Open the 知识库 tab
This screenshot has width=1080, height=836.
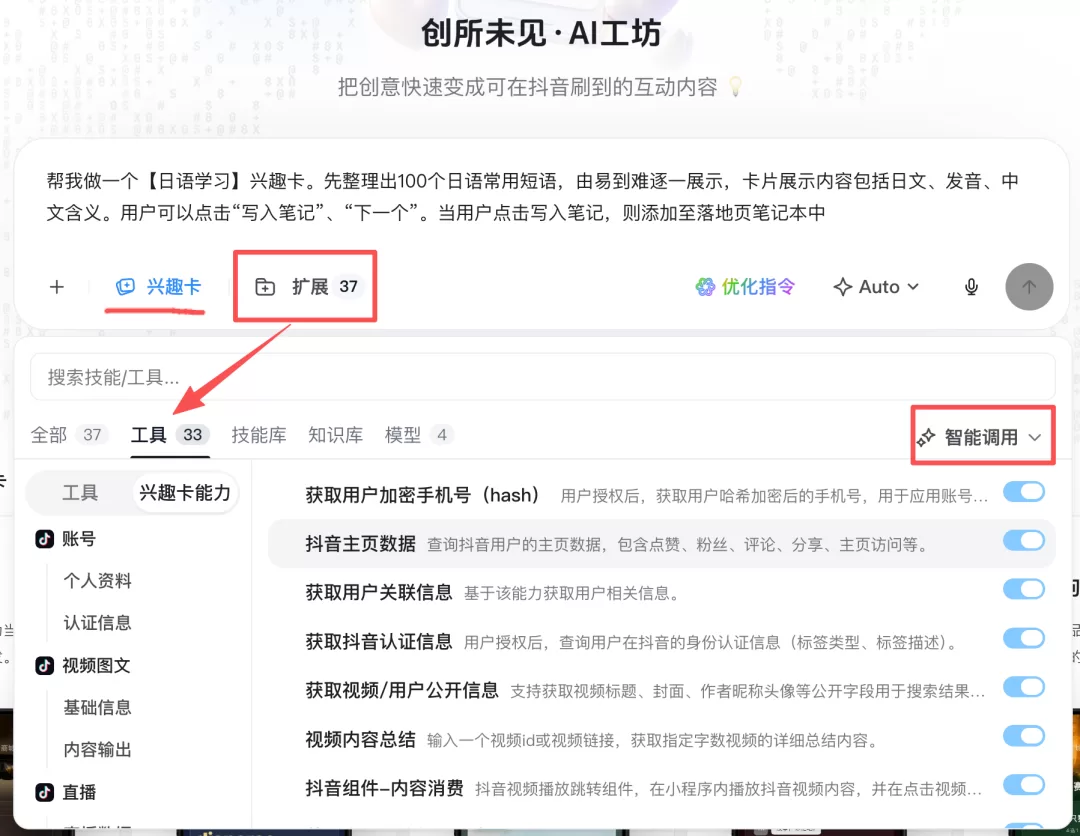tap(335, 435)
